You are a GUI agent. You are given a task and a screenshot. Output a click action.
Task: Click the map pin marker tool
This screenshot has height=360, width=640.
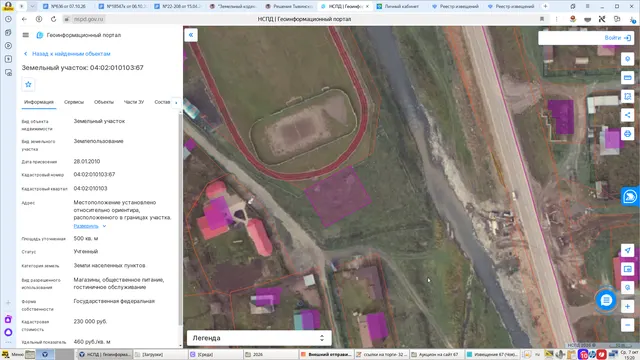click(627, 59)
